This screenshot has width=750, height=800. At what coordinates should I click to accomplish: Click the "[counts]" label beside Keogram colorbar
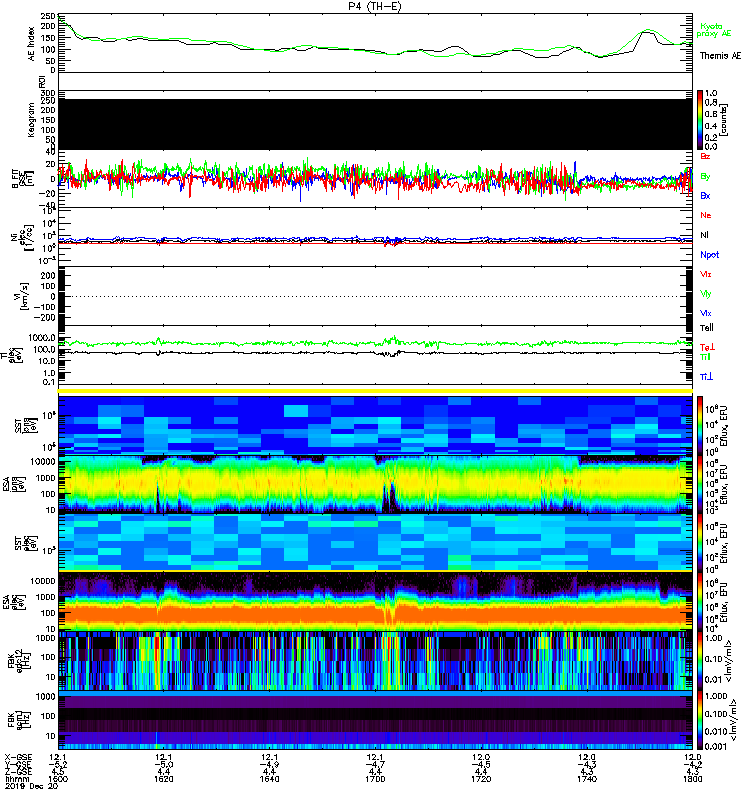tap(724, 120)
